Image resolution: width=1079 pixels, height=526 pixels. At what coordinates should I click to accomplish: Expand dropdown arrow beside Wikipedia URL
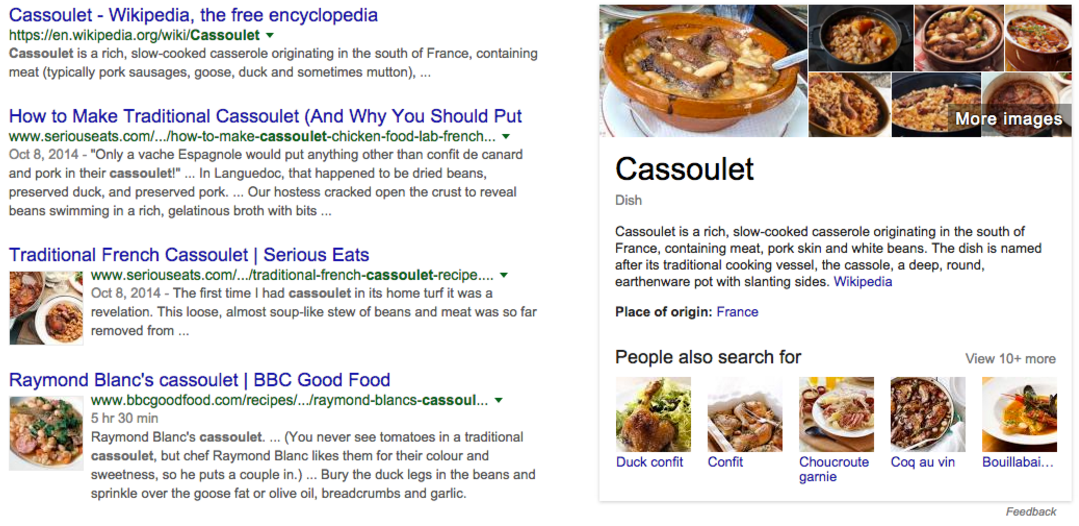(270, 35)
